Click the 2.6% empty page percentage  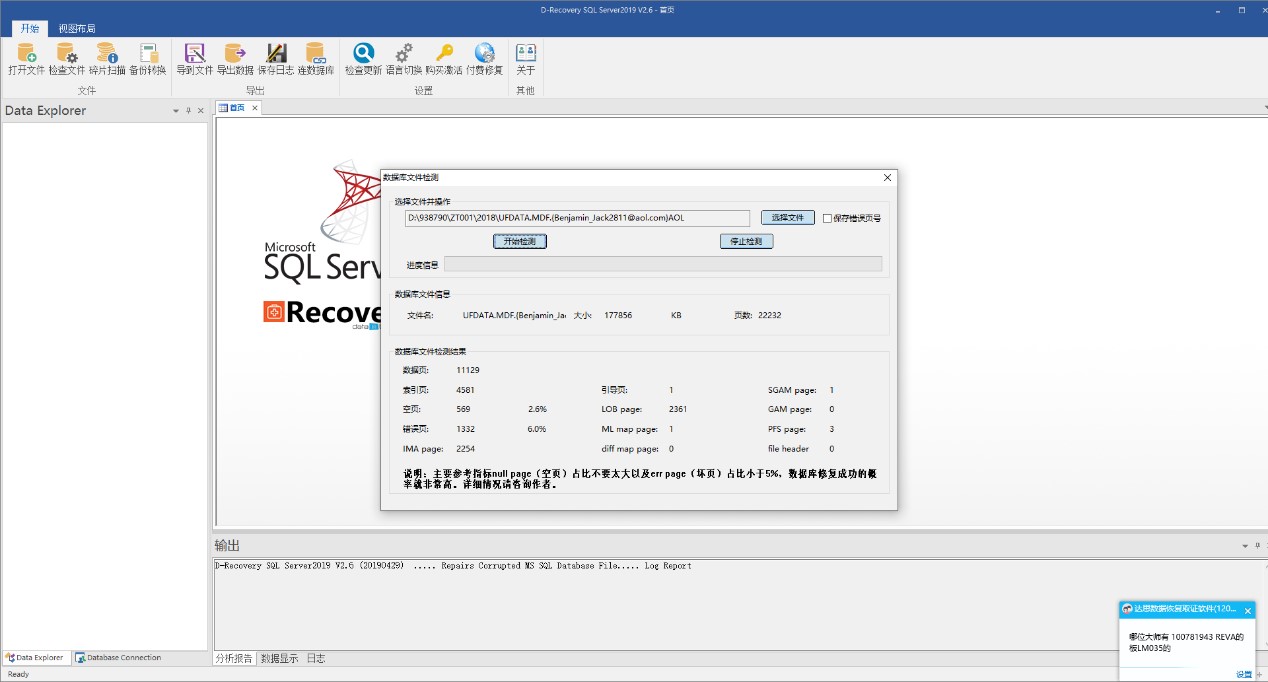tap(537, 409)
